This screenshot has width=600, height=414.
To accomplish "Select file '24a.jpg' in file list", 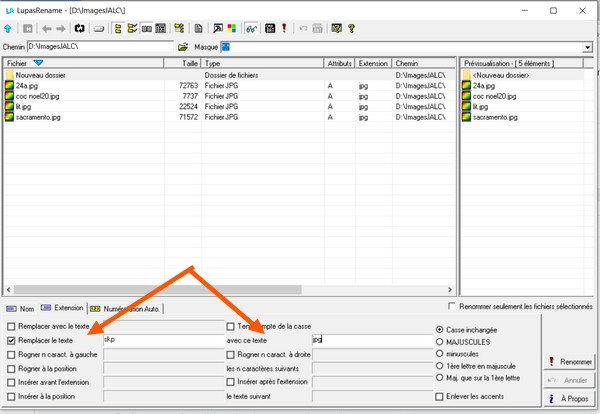I will coord(27,86).
